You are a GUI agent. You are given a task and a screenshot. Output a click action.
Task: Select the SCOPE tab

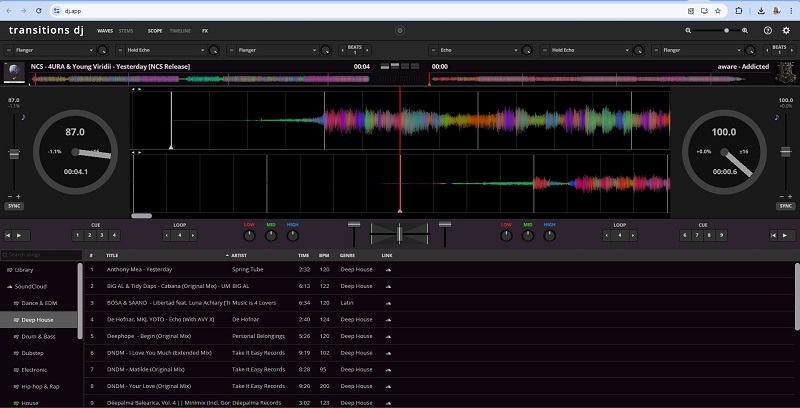[x=155, y=31]
